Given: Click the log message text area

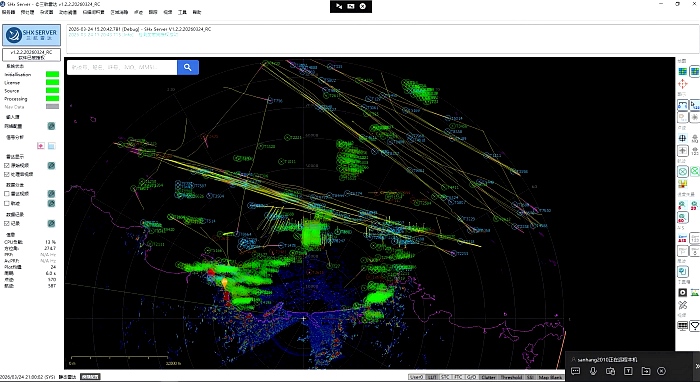Looking at the screenshot, I should 383,39.
